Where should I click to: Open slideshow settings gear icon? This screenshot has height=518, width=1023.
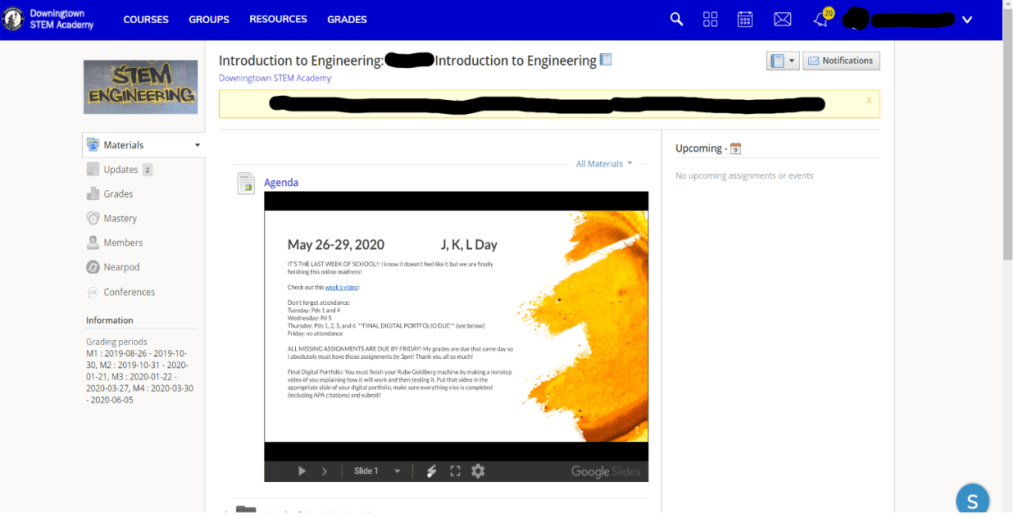tap(478, 471)
